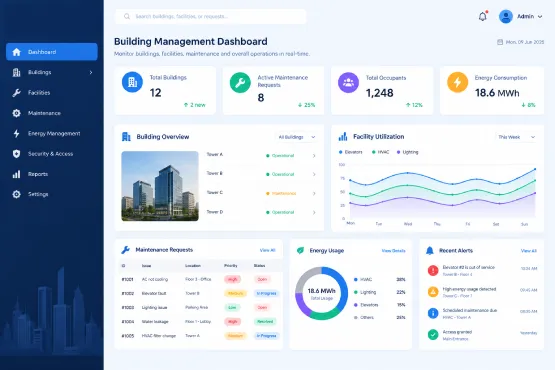Open the This Week period dropdown
This screenshot has width=555, height=370.
[x=516, y=137]
